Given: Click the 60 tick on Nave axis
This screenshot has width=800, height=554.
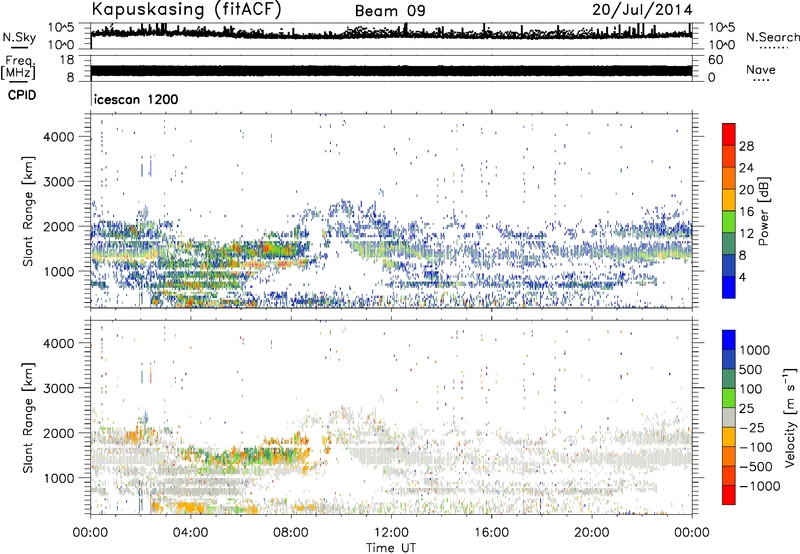Looking at the screenshot, I should [x=715, y=60].
